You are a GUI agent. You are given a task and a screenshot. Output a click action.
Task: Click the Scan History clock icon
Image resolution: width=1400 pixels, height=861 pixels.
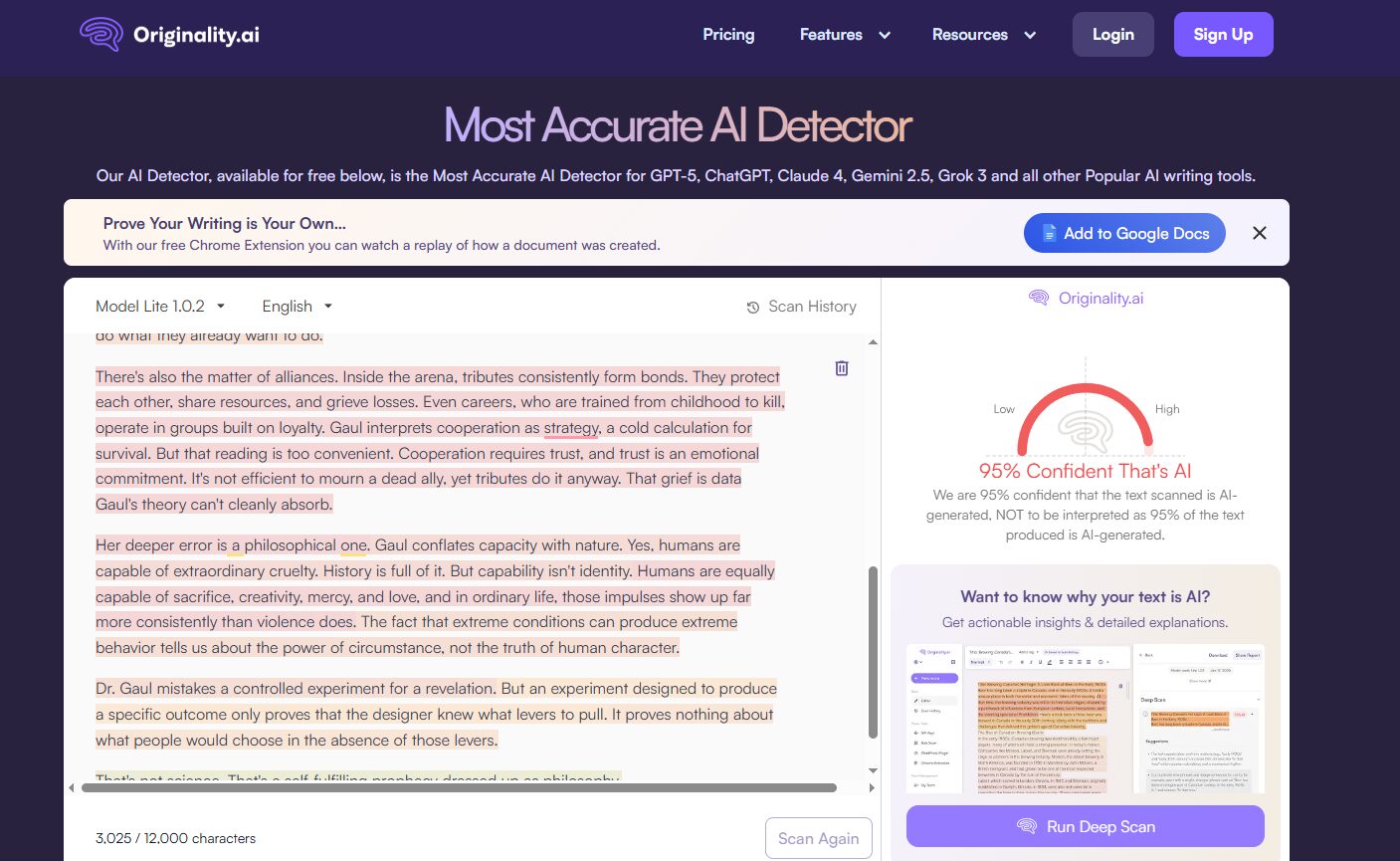coord(753,308)
